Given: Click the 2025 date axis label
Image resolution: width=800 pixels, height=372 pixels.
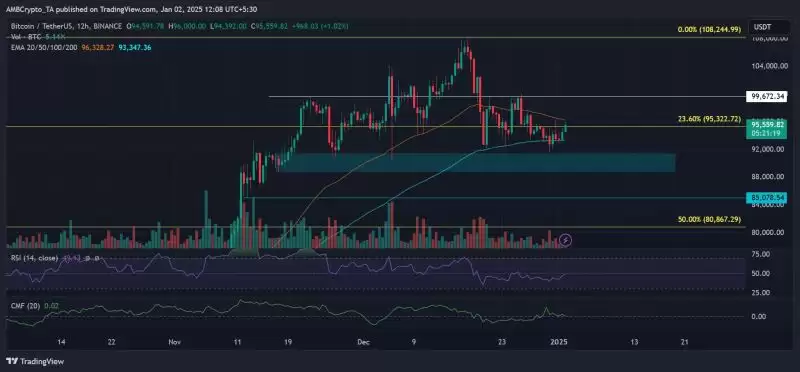Looking at the screenshot, I should tap(560, 342).
